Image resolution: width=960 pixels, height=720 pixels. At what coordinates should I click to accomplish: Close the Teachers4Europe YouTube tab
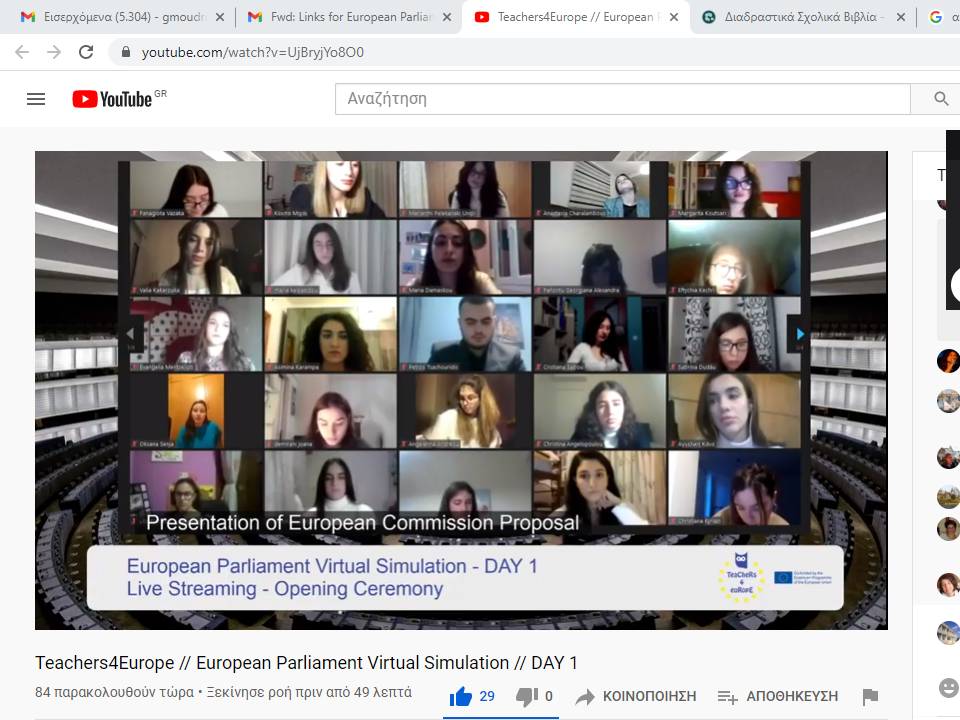click(x=674, y=17)
